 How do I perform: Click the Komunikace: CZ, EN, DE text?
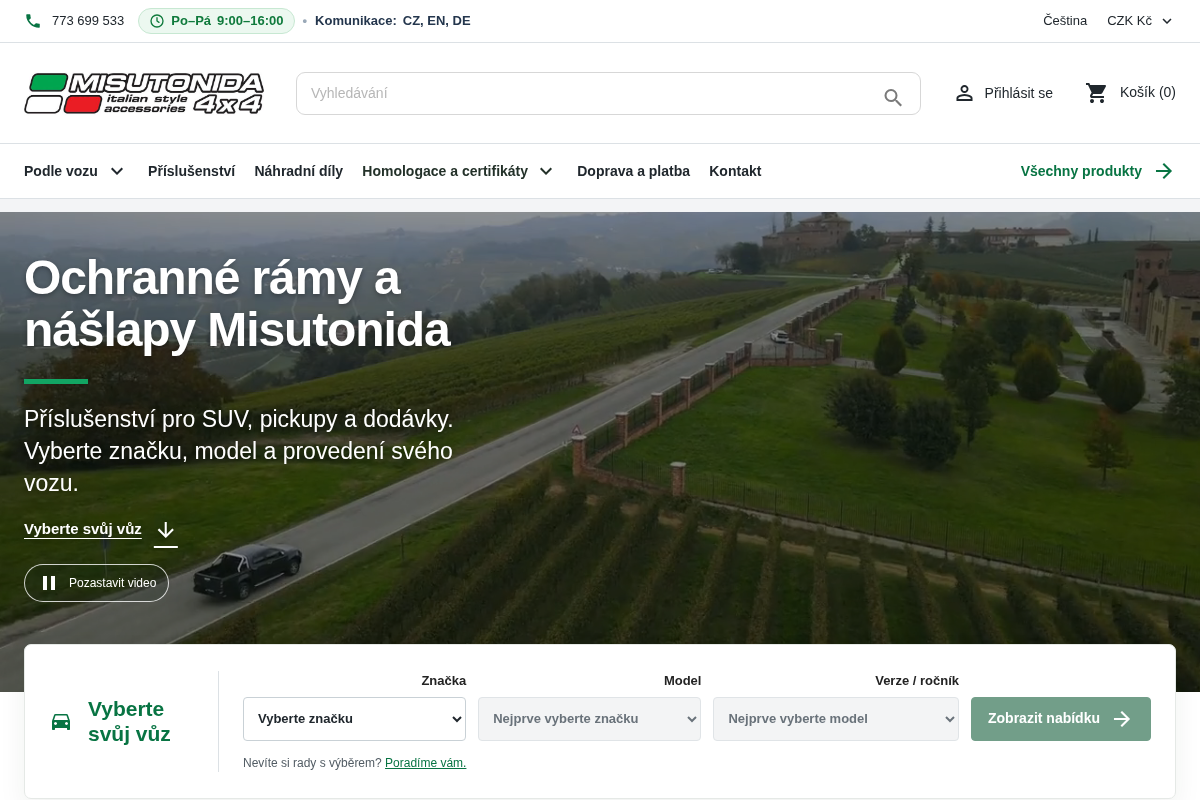(393, 21)
